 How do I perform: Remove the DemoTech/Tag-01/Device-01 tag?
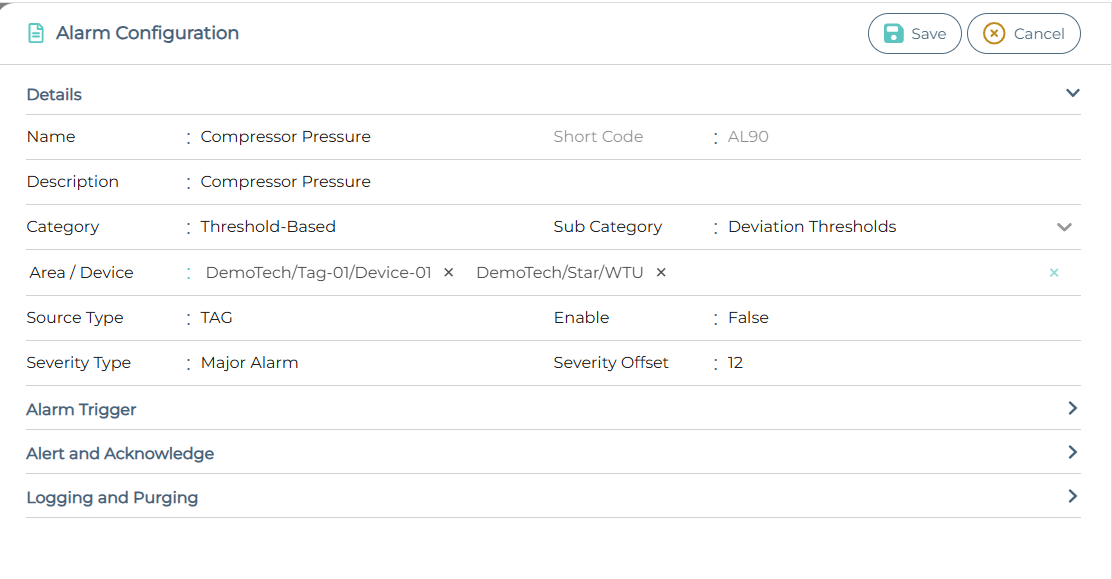click(x=449, y=272)
